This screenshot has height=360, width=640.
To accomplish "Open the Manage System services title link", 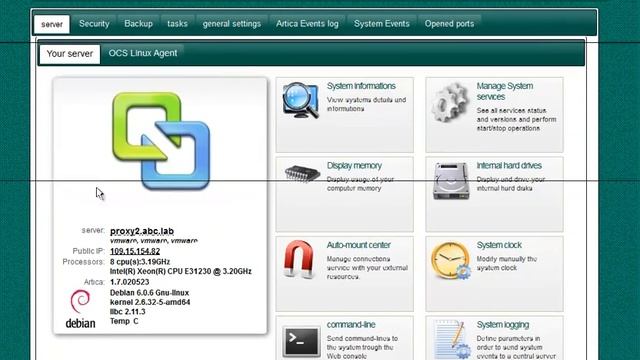I will tap(505, 91).
